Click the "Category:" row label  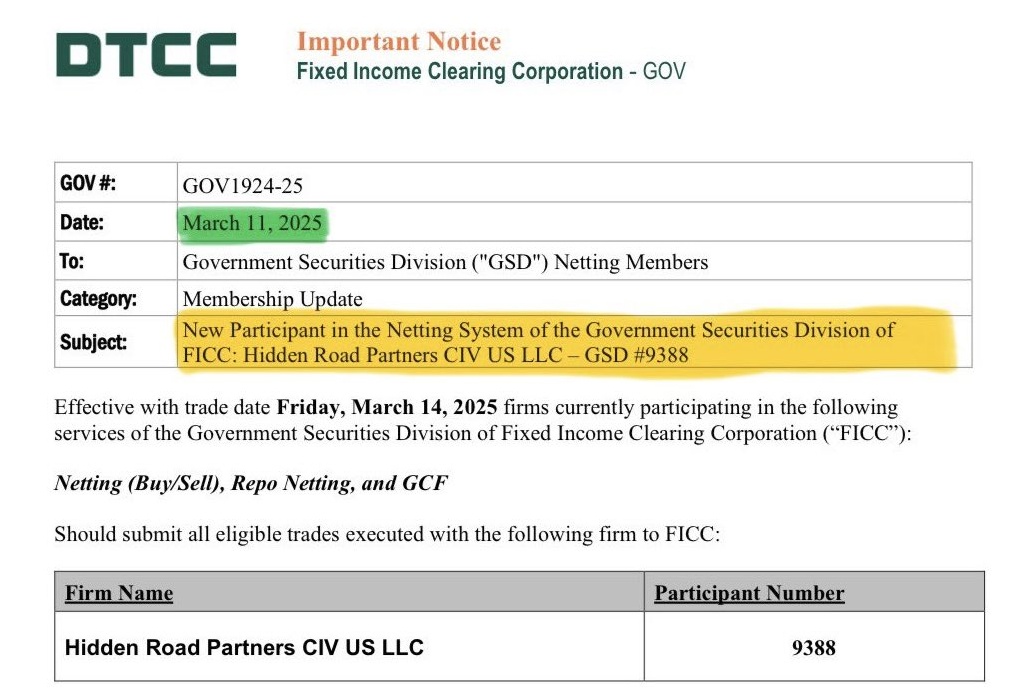coord(98,299)
